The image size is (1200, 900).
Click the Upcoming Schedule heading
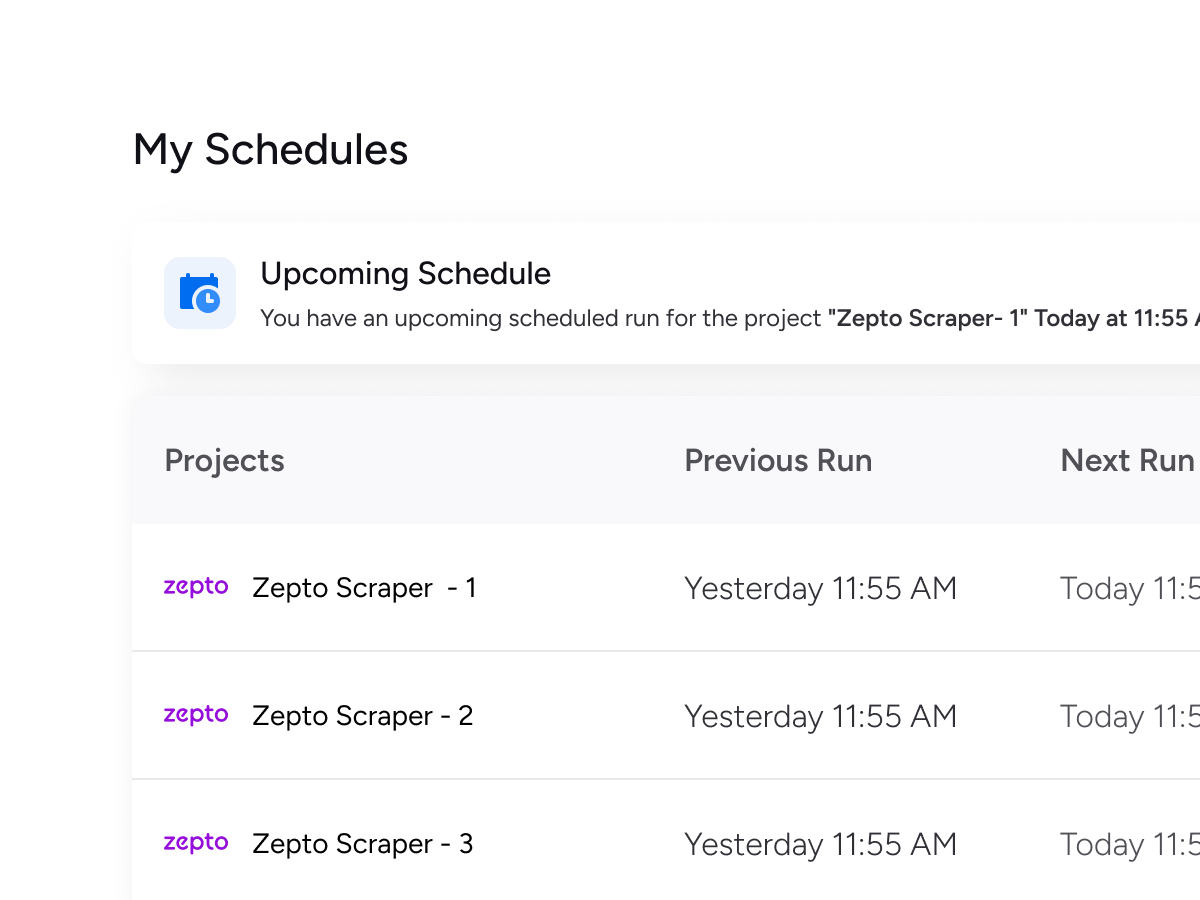[405, 274]
